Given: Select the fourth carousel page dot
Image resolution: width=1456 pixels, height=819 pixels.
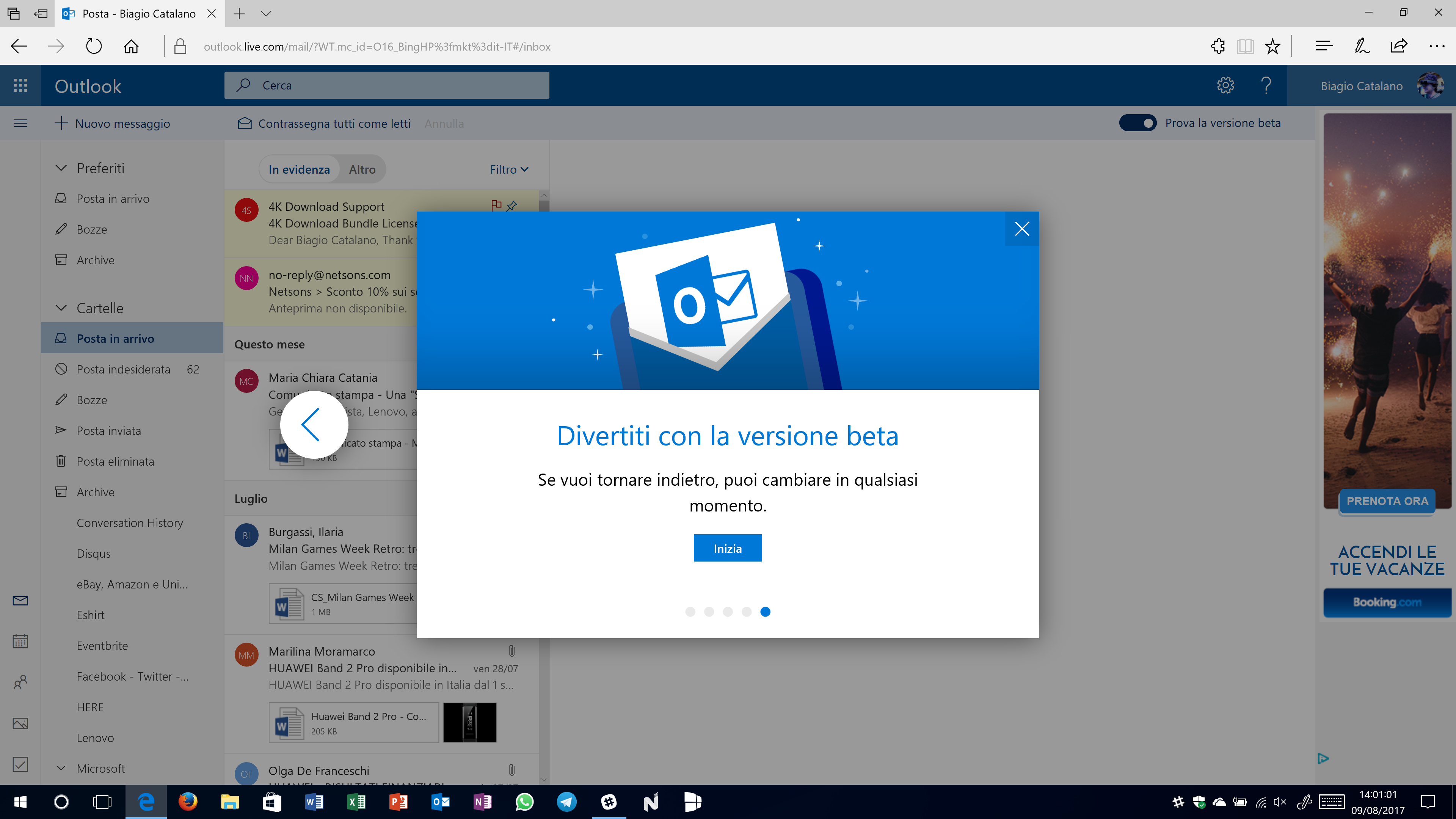Looking at the screenshot, I should tap(747, 612).
